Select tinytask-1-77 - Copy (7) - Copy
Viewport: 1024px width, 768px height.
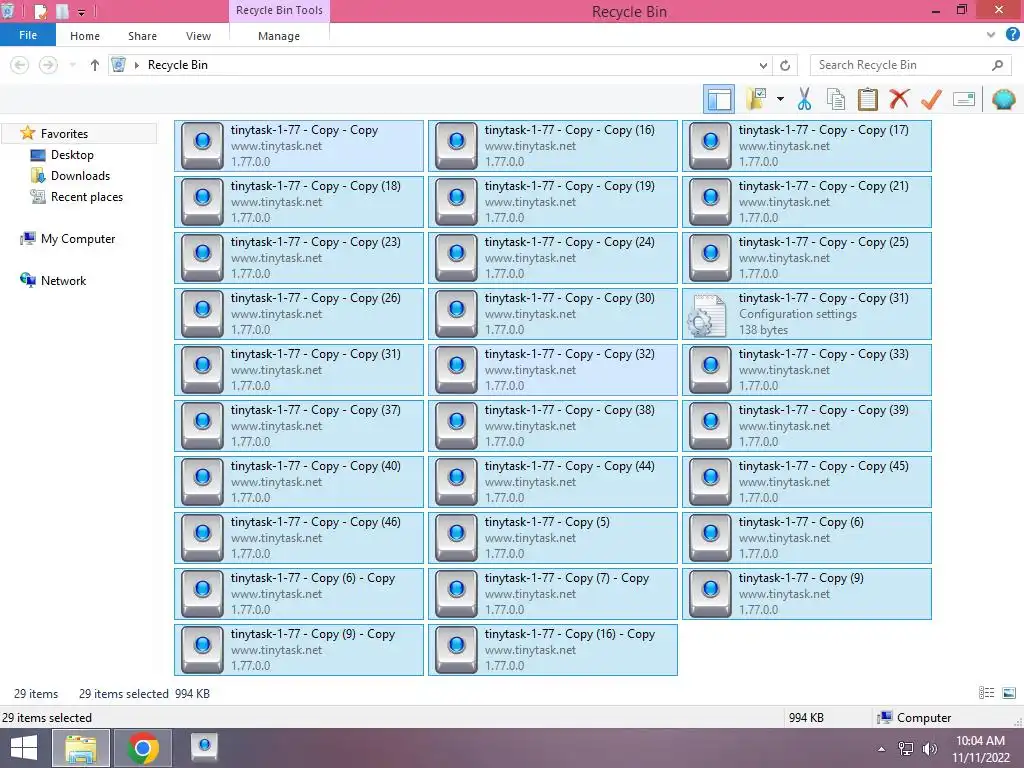tap(552, 594)
